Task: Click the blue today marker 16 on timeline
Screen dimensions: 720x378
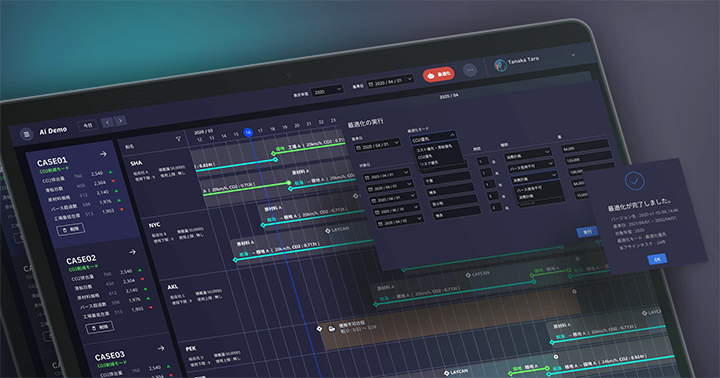Action: pyautogui.click(x=248, y=132)
